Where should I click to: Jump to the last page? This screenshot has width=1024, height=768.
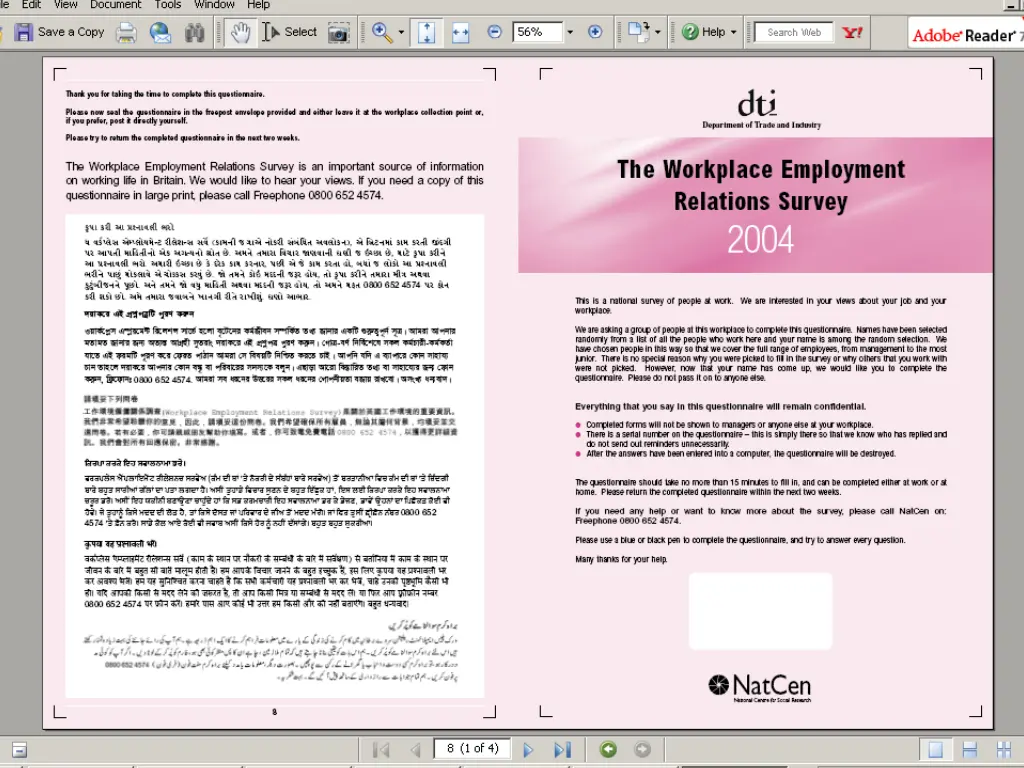562,749
